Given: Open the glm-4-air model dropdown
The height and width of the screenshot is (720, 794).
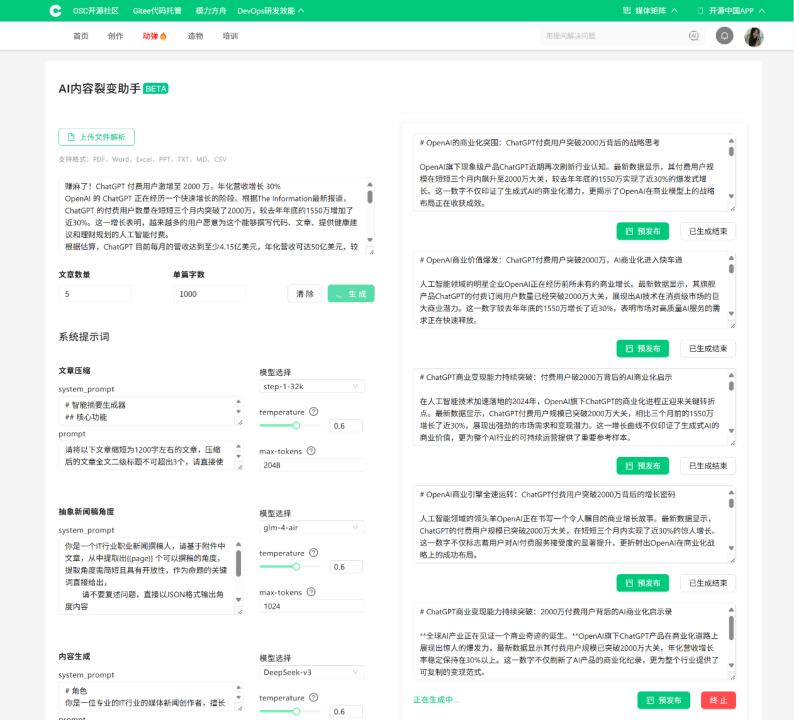Looking at the screenshot, I should click(x=311, y=528).
